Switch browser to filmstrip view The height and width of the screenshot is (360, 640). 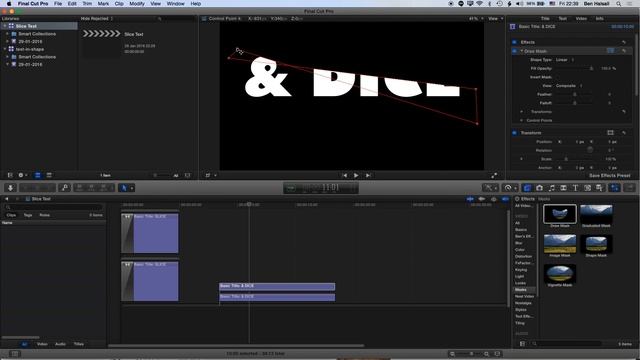[38, 175]
